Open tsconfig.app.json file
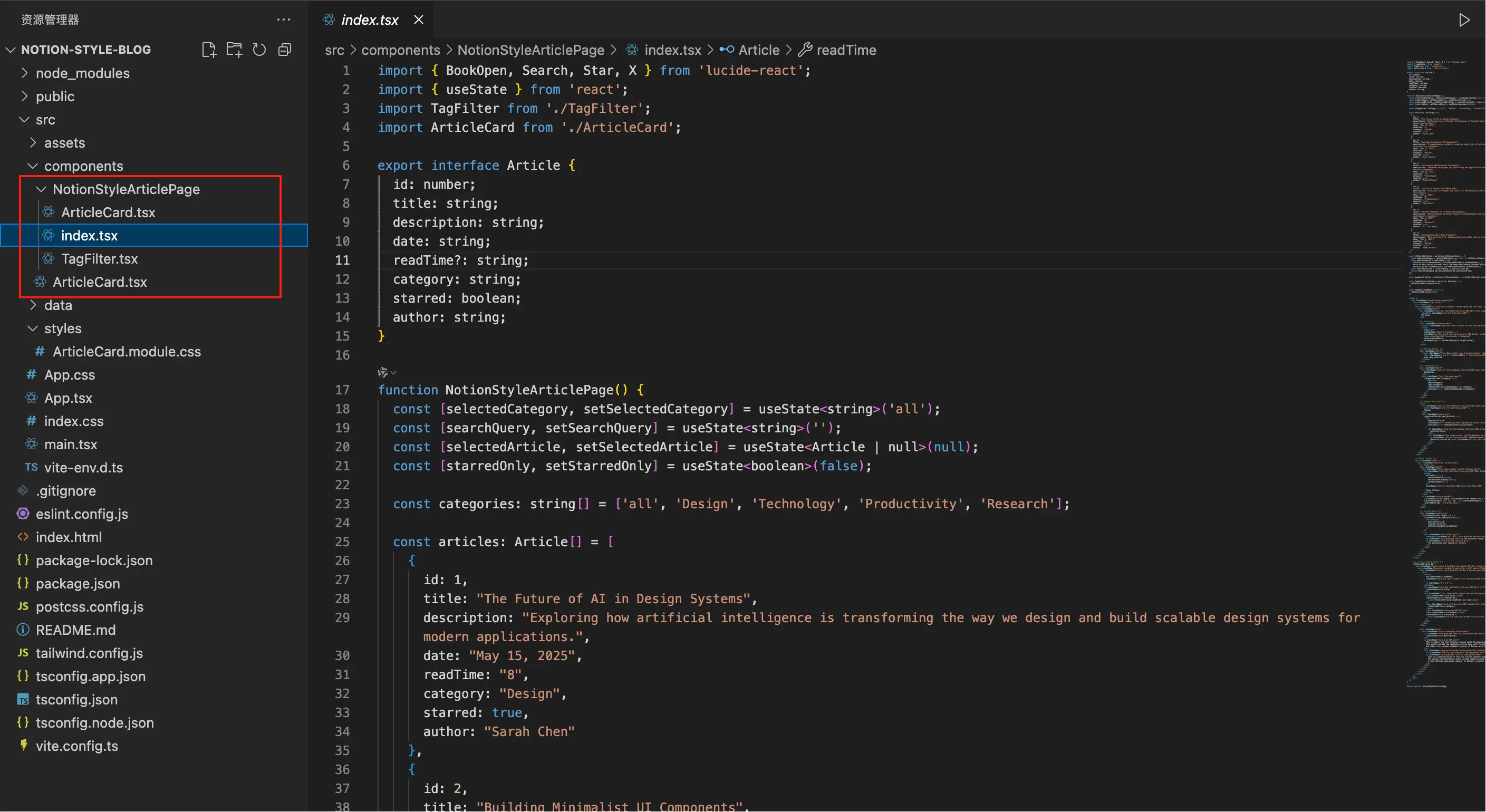The image size is (1486, 812). click(90, 676)
